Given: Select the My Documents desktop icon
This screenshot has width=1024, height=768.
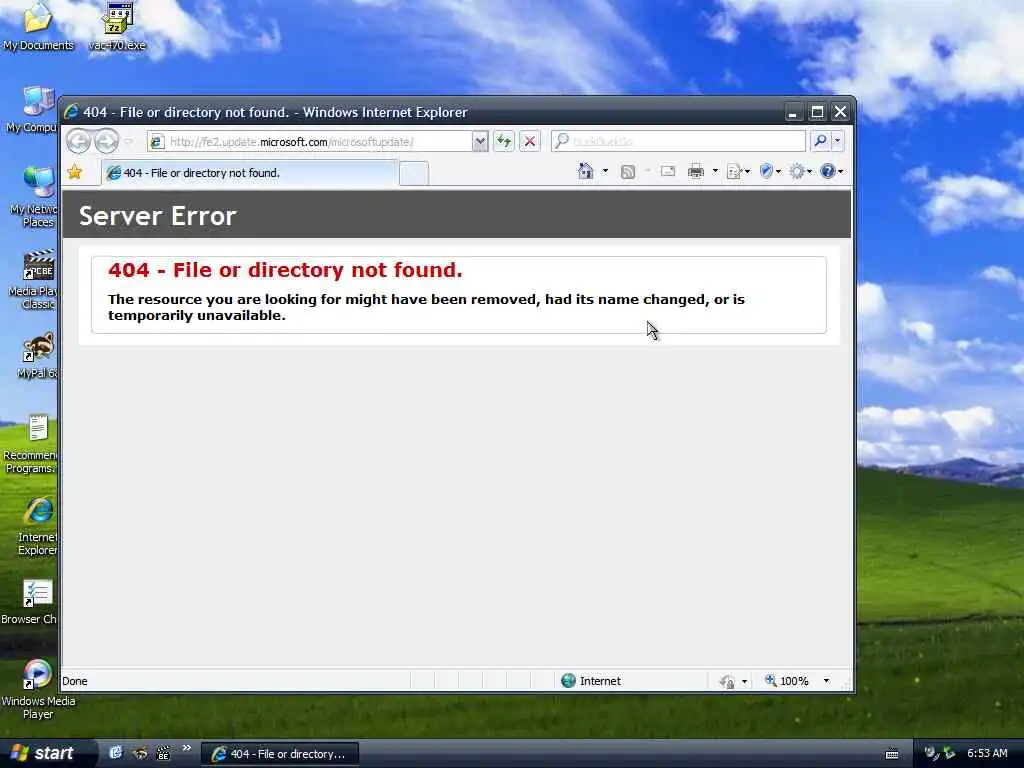Looking at the screenshot, I should (x=38, y=27).
